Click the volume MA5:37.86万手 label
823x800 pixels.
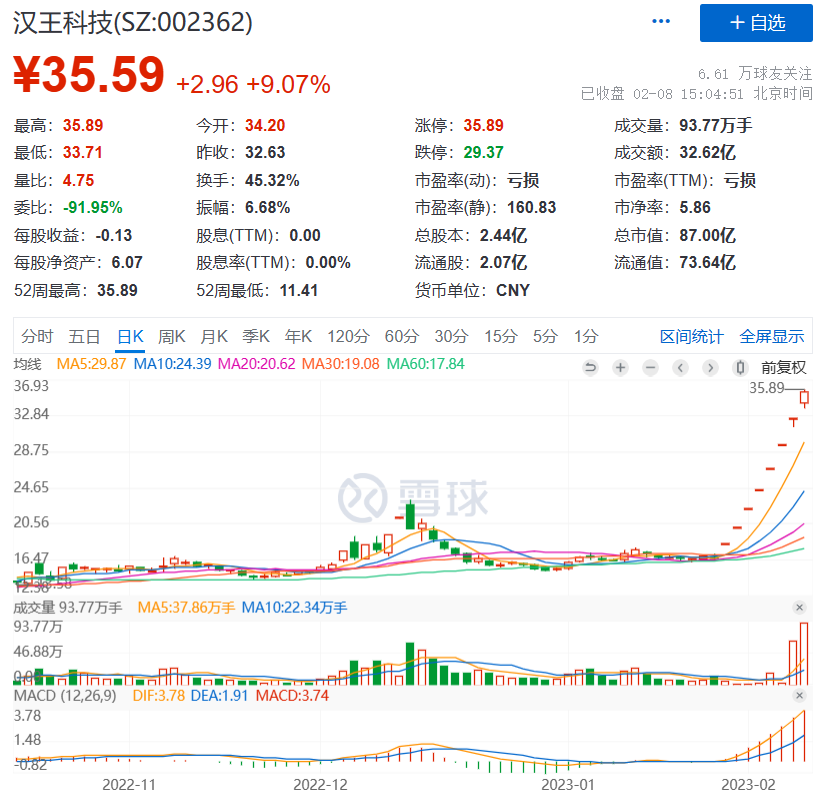[x=186, y=608]
